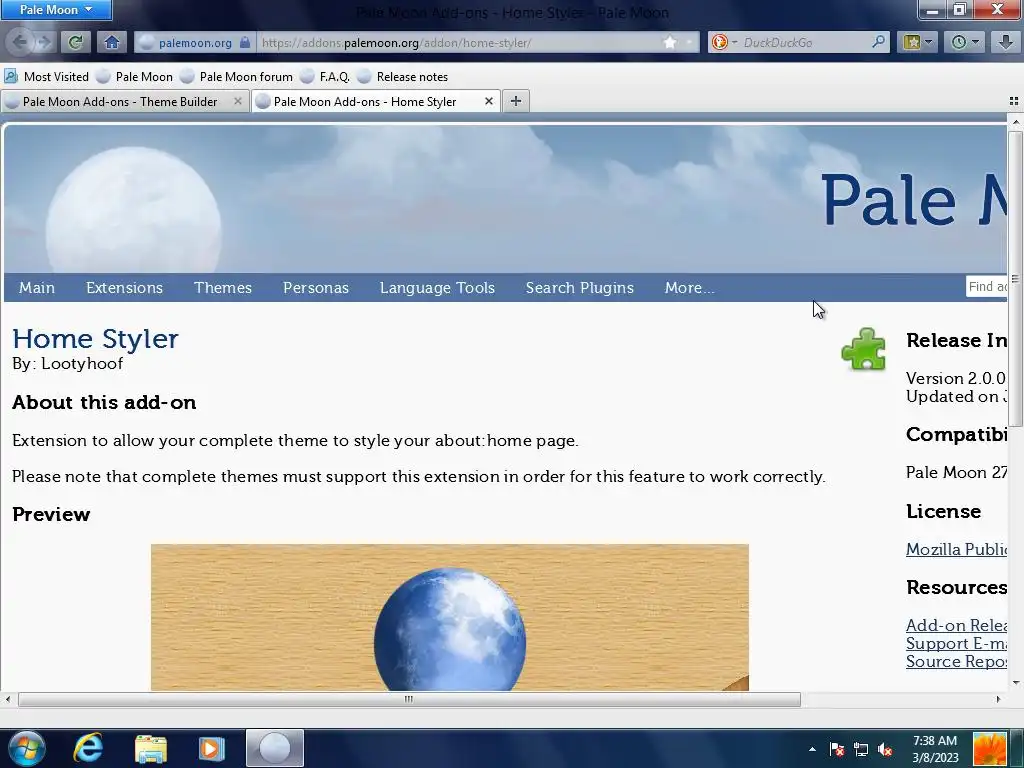Open the bookmarks menu button

(x=918, y=42)
